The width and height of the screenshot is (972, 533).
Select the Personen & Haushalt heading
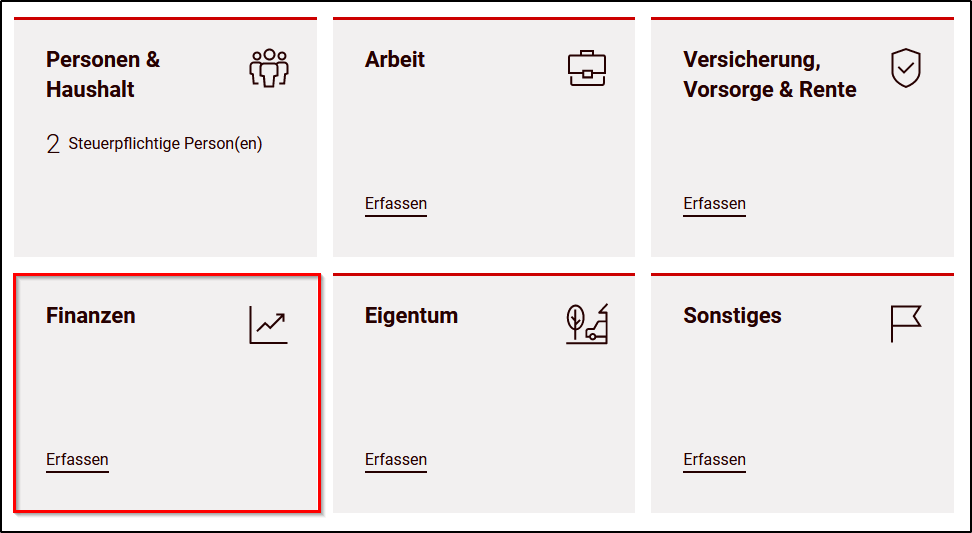click(x=103, y=74)
